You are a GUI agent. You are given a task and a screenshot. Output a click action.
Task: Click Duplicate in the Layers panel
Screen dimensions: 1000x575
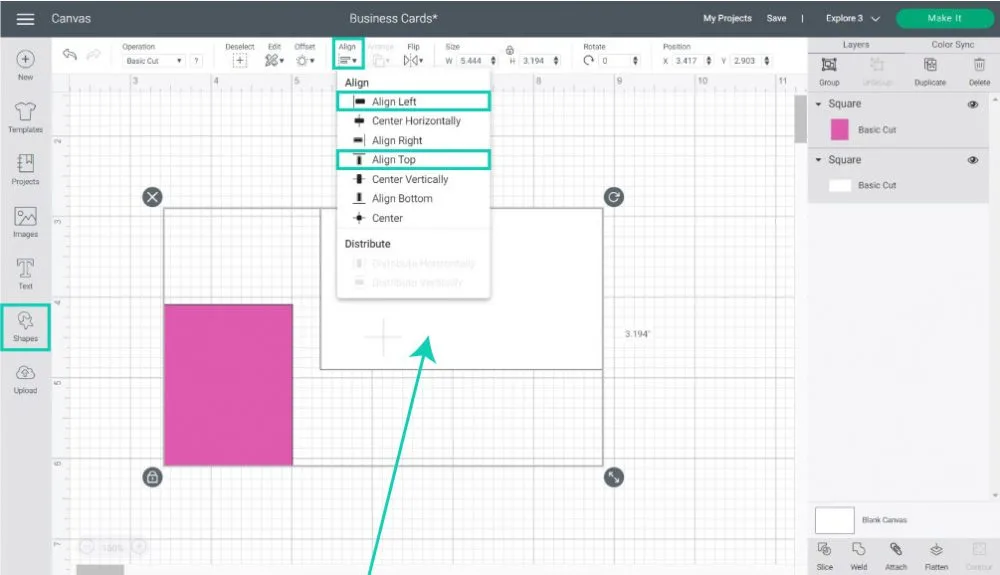coord(929,70)
